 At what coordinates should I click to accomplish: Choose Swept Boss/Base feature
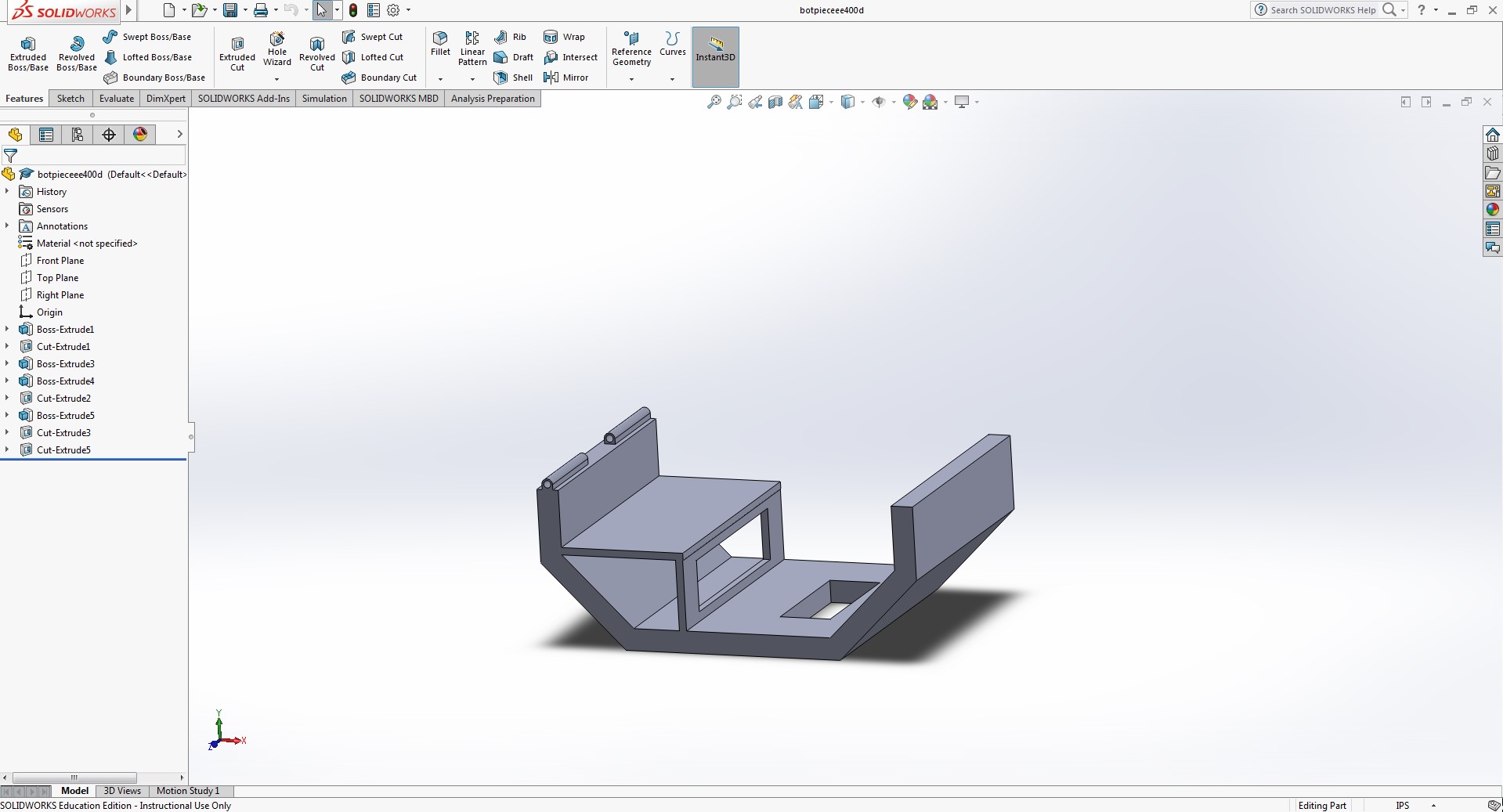[146, 37]
